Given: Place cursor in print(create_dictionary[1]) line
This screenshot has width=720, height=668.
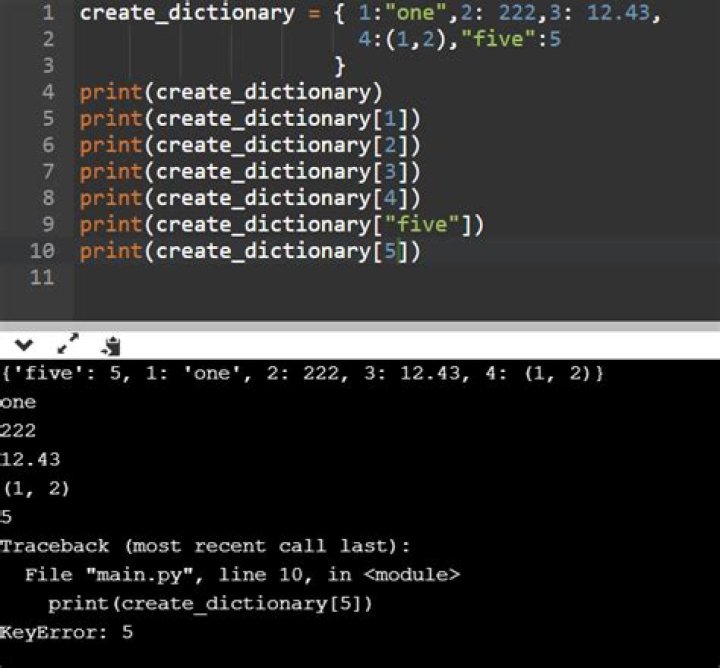Looking at the screenshot, I should coord(250,119).
